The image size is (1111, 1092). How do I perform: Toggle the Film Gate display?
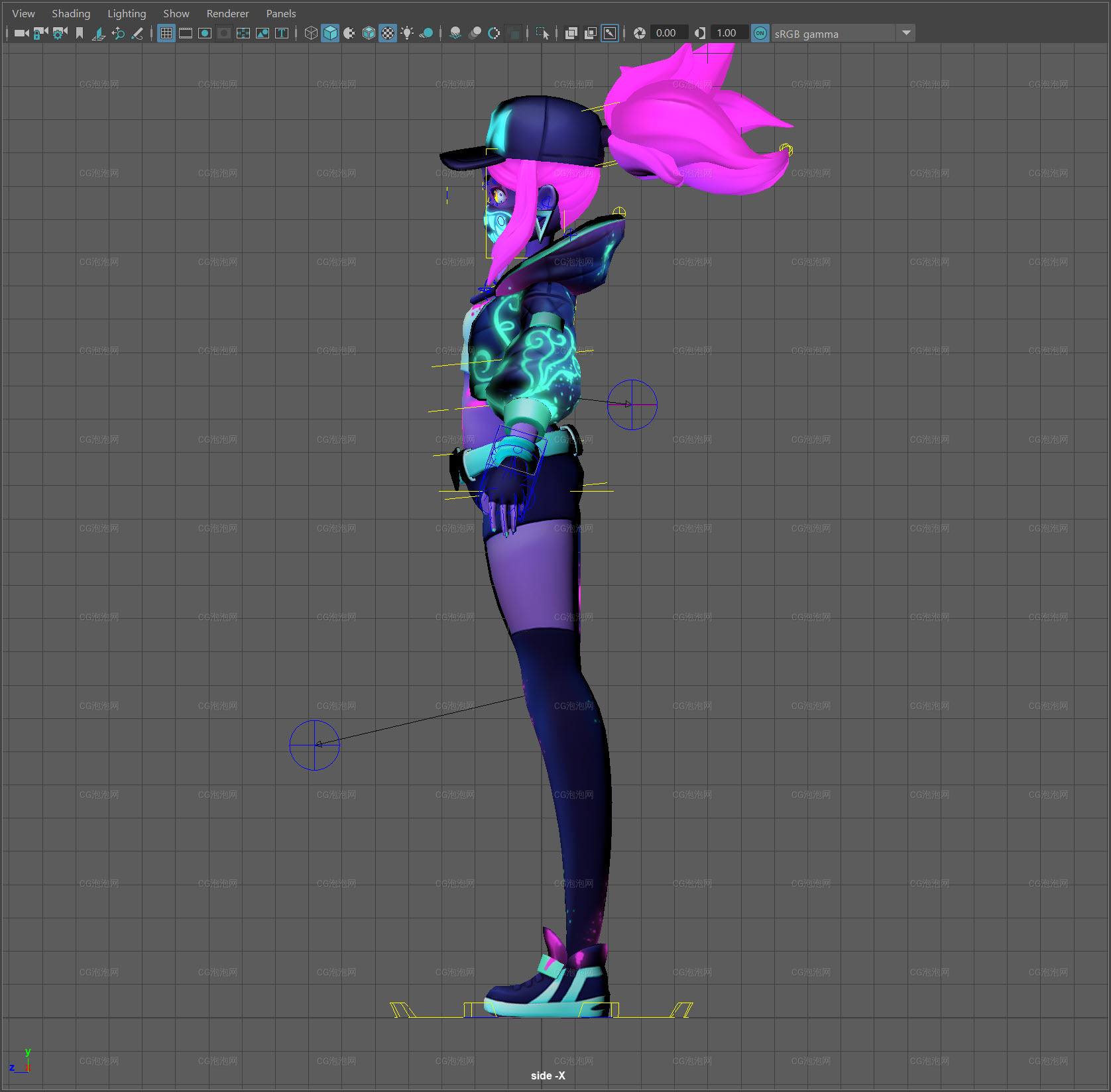[186, 33]
